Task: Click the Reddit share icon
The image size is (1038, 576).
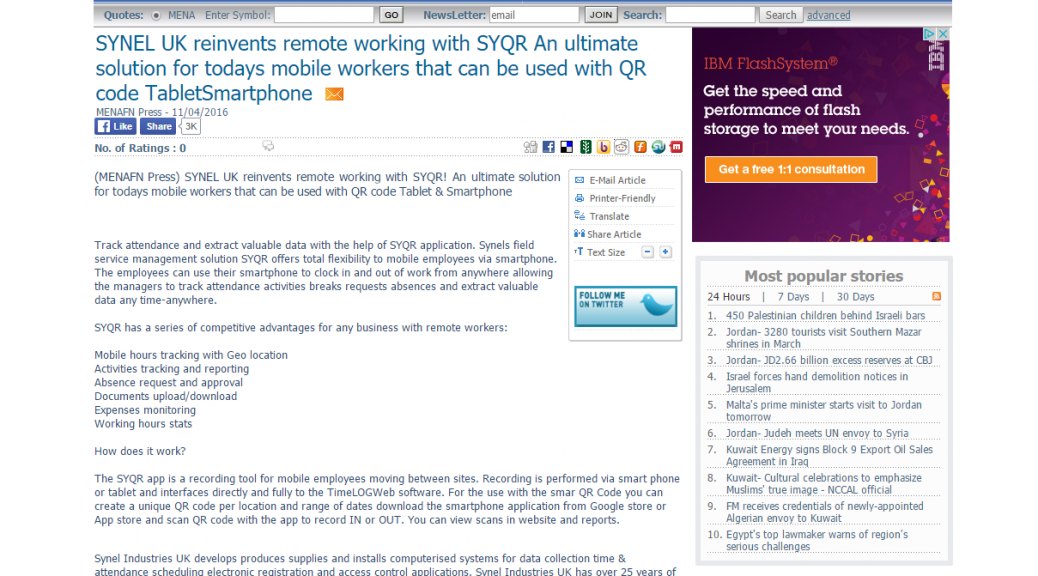Action: (x=622, y=147)
